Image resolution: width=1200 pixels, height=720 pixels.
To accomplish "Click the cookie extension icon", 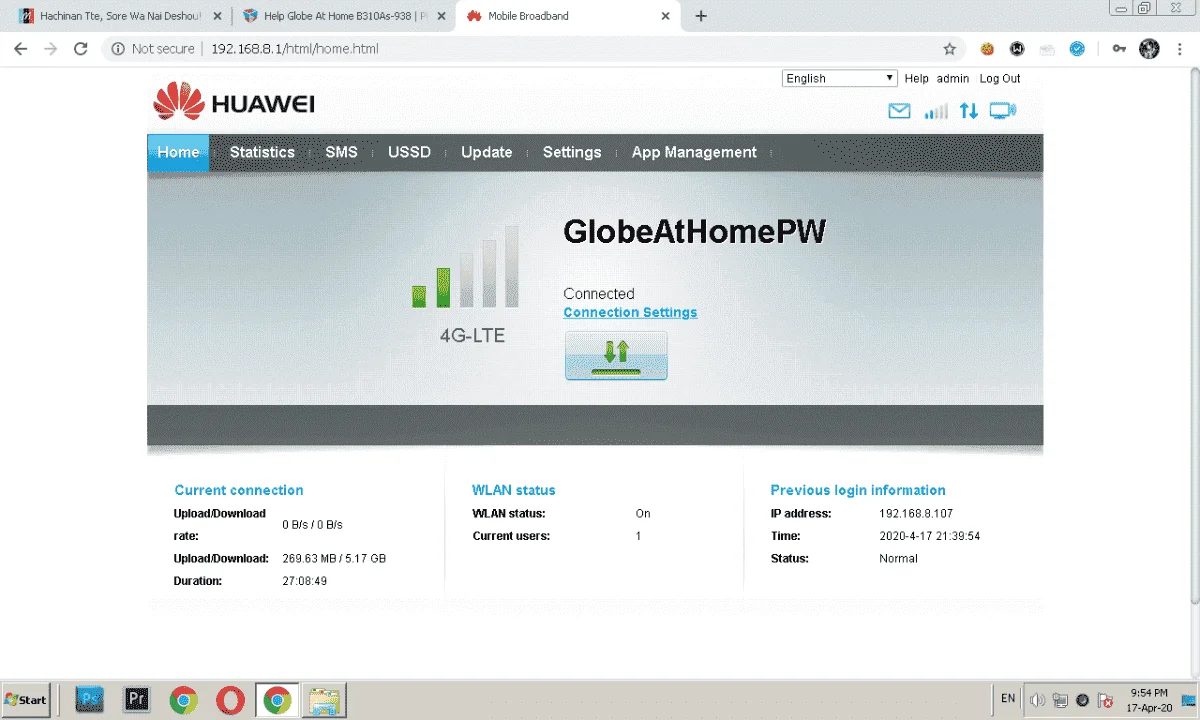I will (987, 48).
